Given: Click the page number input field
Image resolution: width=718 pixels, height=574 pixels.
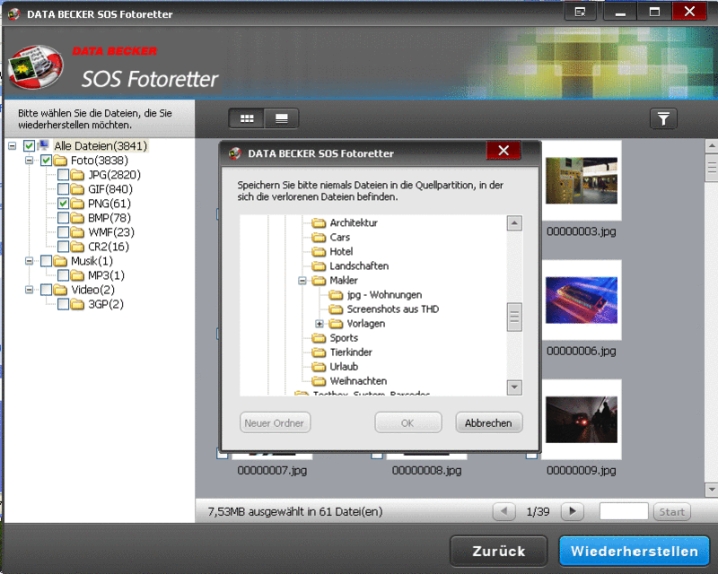Looking at the screenshot, I should click(623, 511).
